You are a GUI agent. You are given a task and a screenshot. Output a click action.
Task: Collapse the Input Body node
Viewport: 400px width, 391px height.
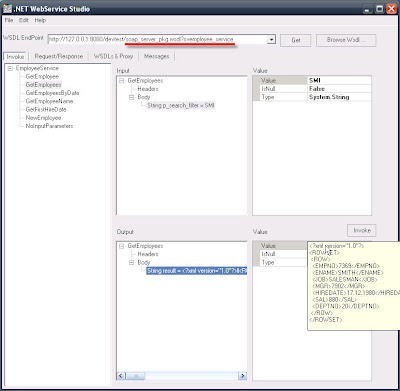click(x=132, y=97)
